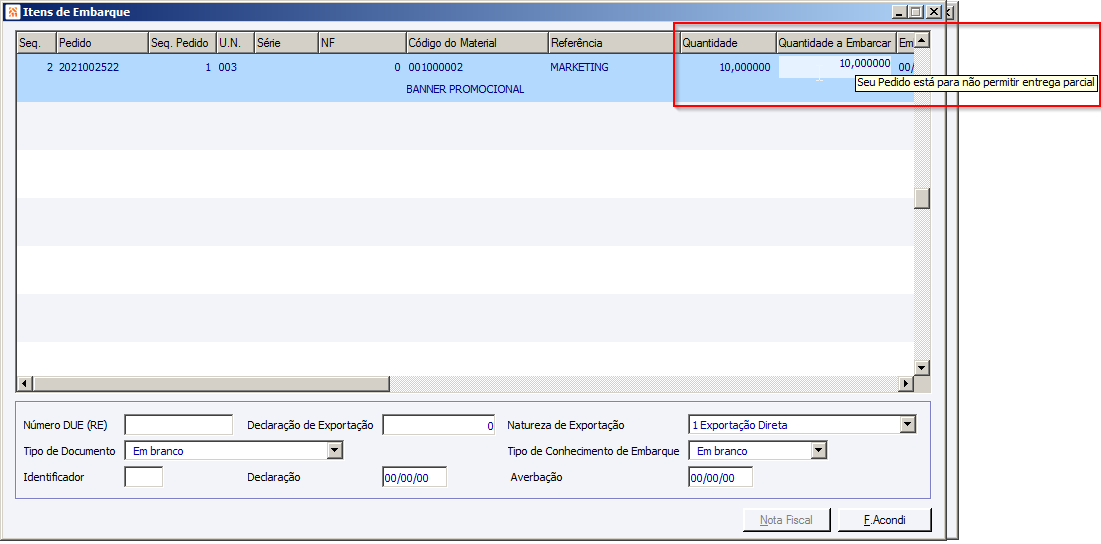This screenshot has height=544, width=1101.
Task: Expand the Tipo de Documento combo box
Action: (334, 451)
